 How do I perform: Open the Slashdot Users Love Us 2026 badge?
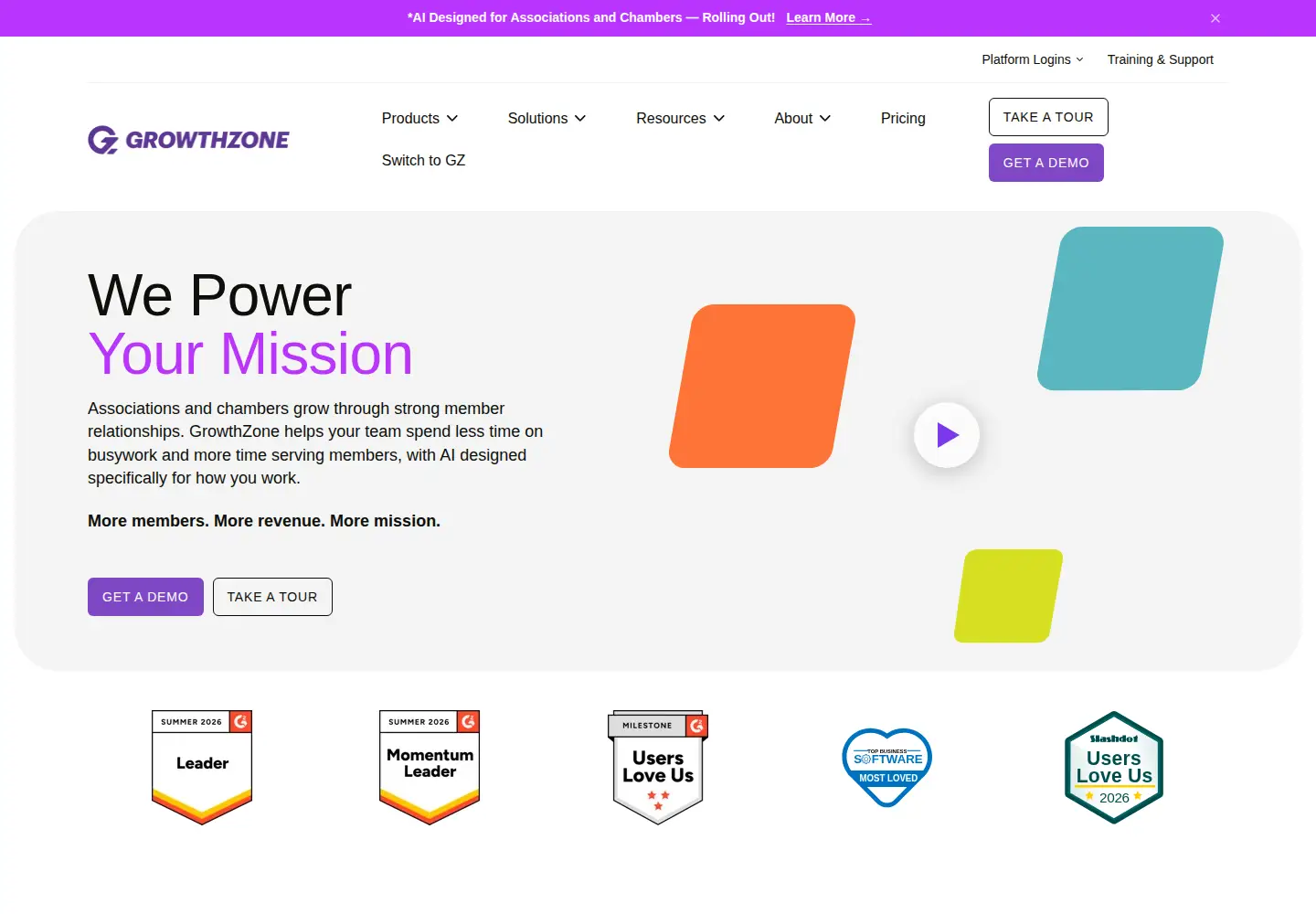(x=1114, y=768)
